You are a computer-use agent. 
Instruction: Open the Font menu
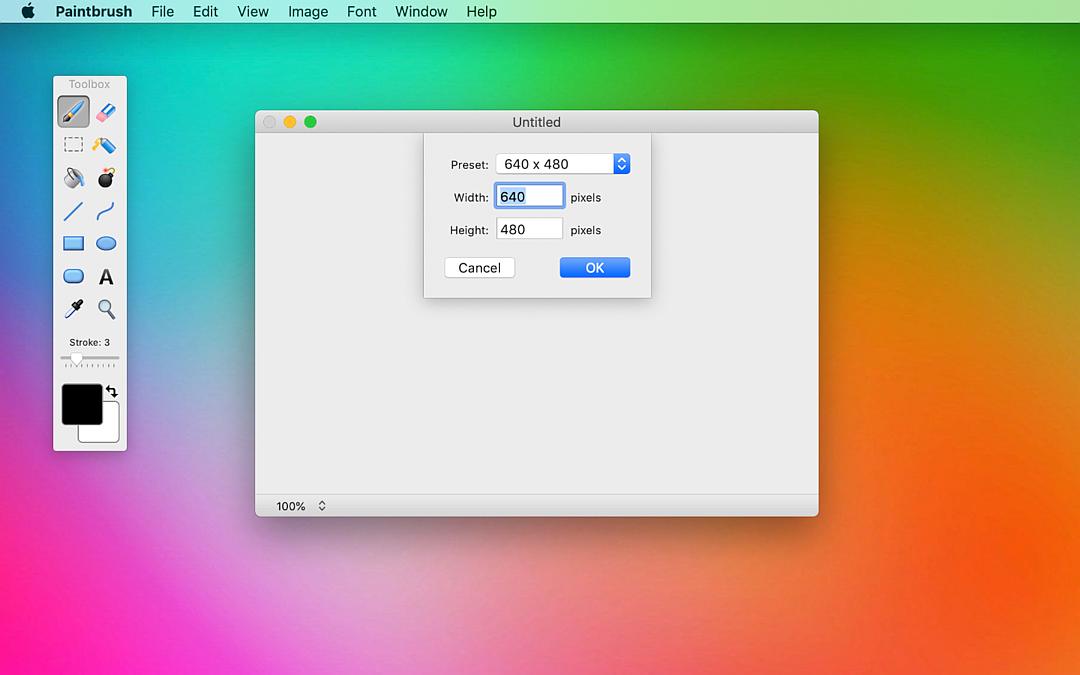click(x=362, y=11)
